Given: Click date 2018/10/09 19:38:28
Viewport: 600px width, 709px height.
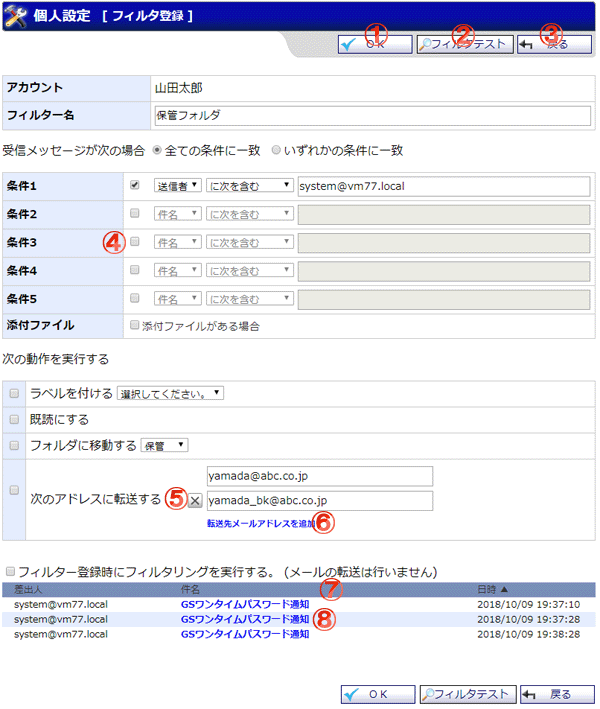Looking at the screenshot, I should point(529,634).
